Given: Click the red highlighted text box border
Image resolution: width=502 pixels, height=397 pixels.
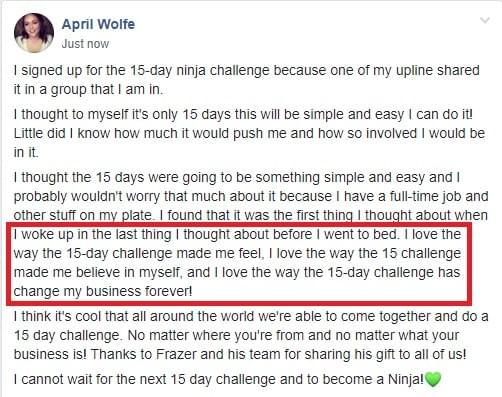Looking at the screenshot, I should (239, 263).
